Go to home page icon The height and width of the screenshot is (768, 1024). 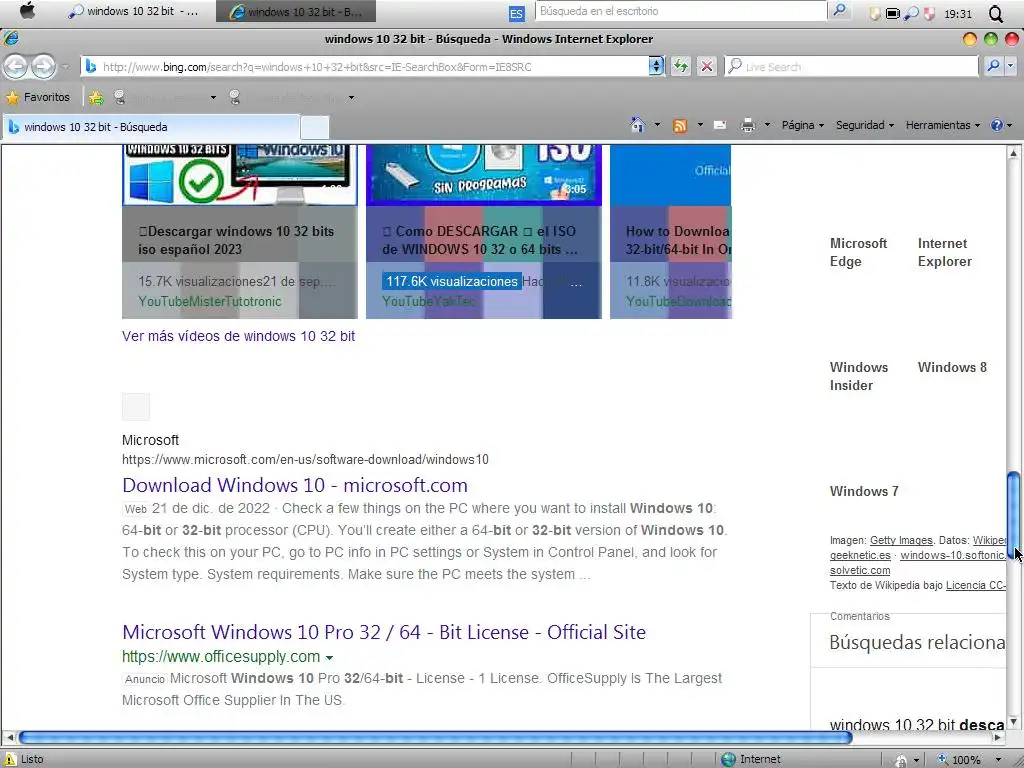click(637, 125)
